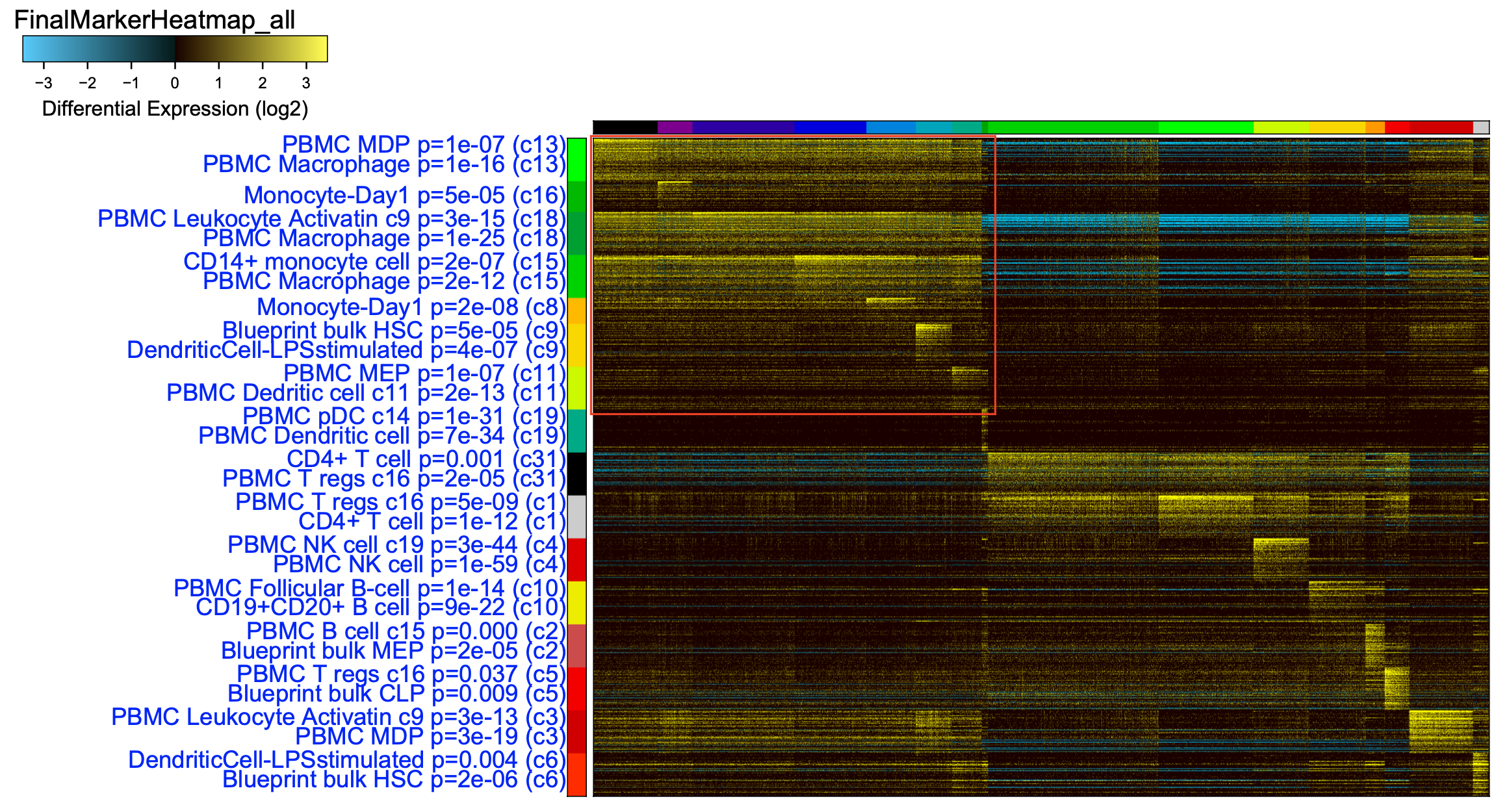Click the gray end segment of top column bar
Screen dimensions: 1509x812
click(1481, 127)
